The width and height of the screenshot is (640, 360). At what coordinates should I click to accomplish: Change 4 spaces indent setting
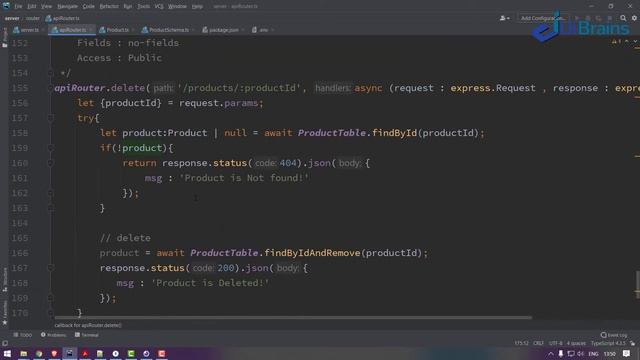pos(576,344)
